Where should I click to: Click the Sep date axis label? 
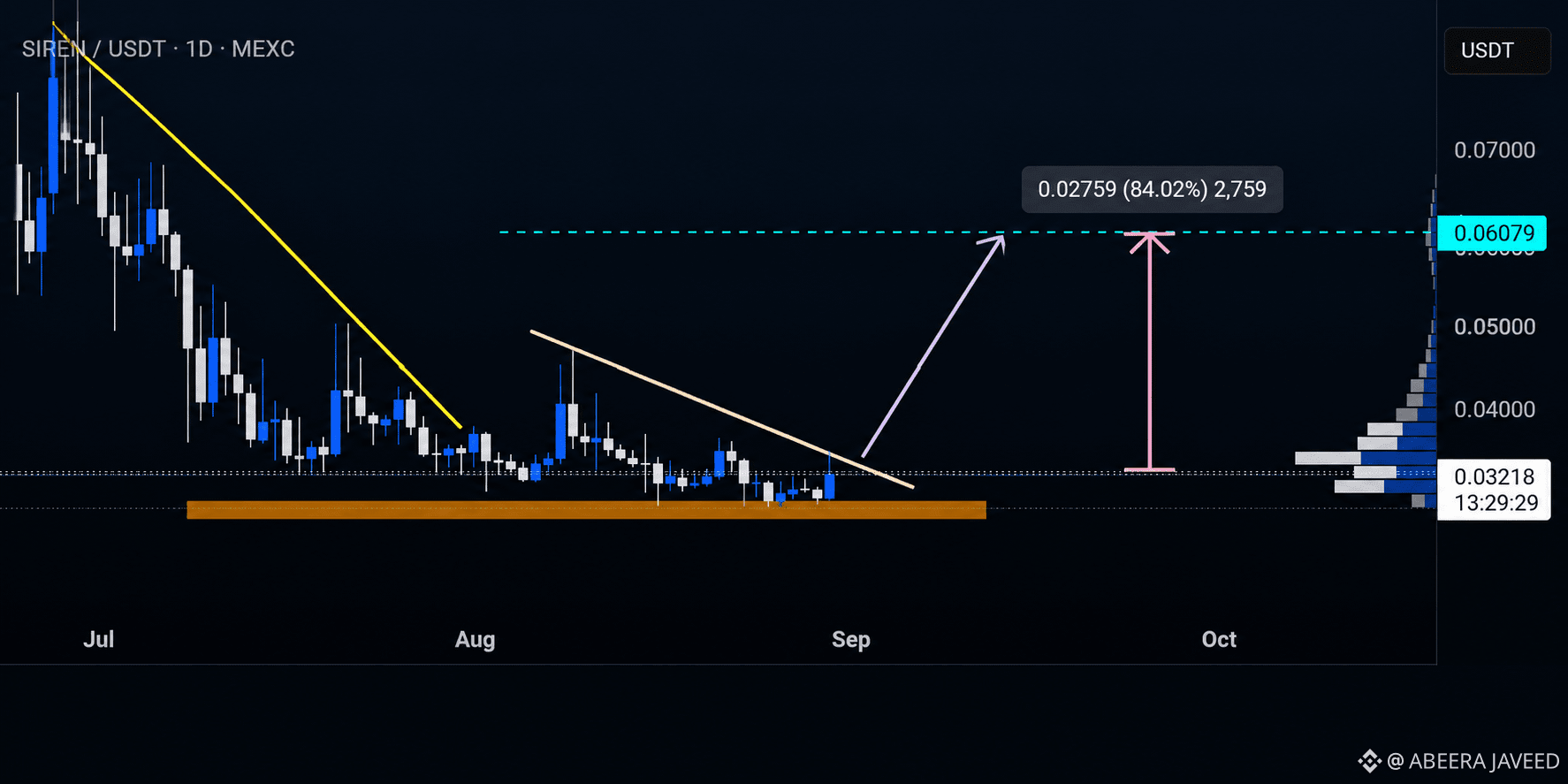point(850,639)
